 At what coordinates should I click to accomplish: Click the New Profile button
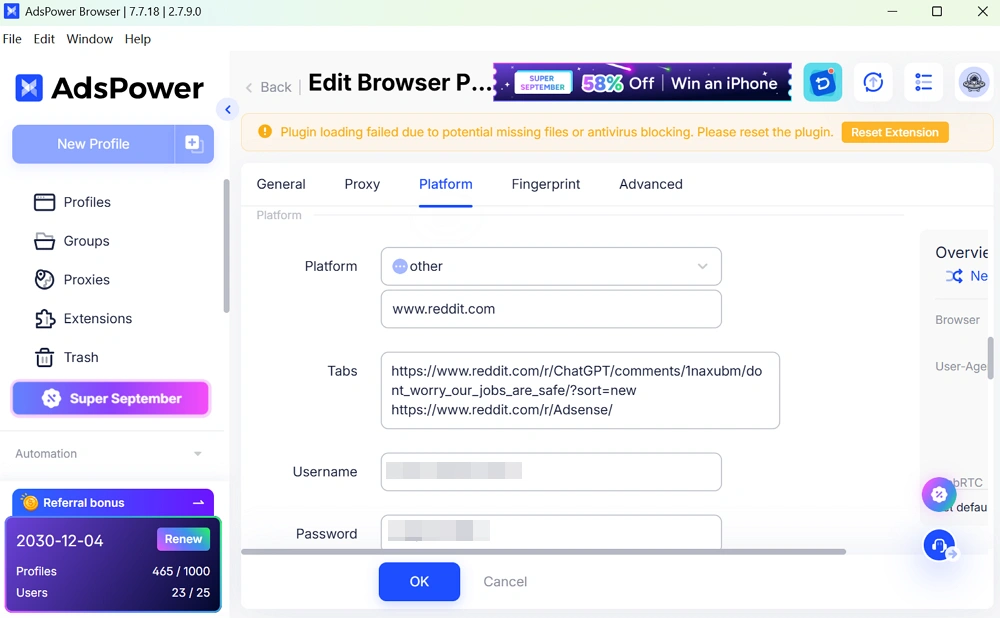point(93,144)
